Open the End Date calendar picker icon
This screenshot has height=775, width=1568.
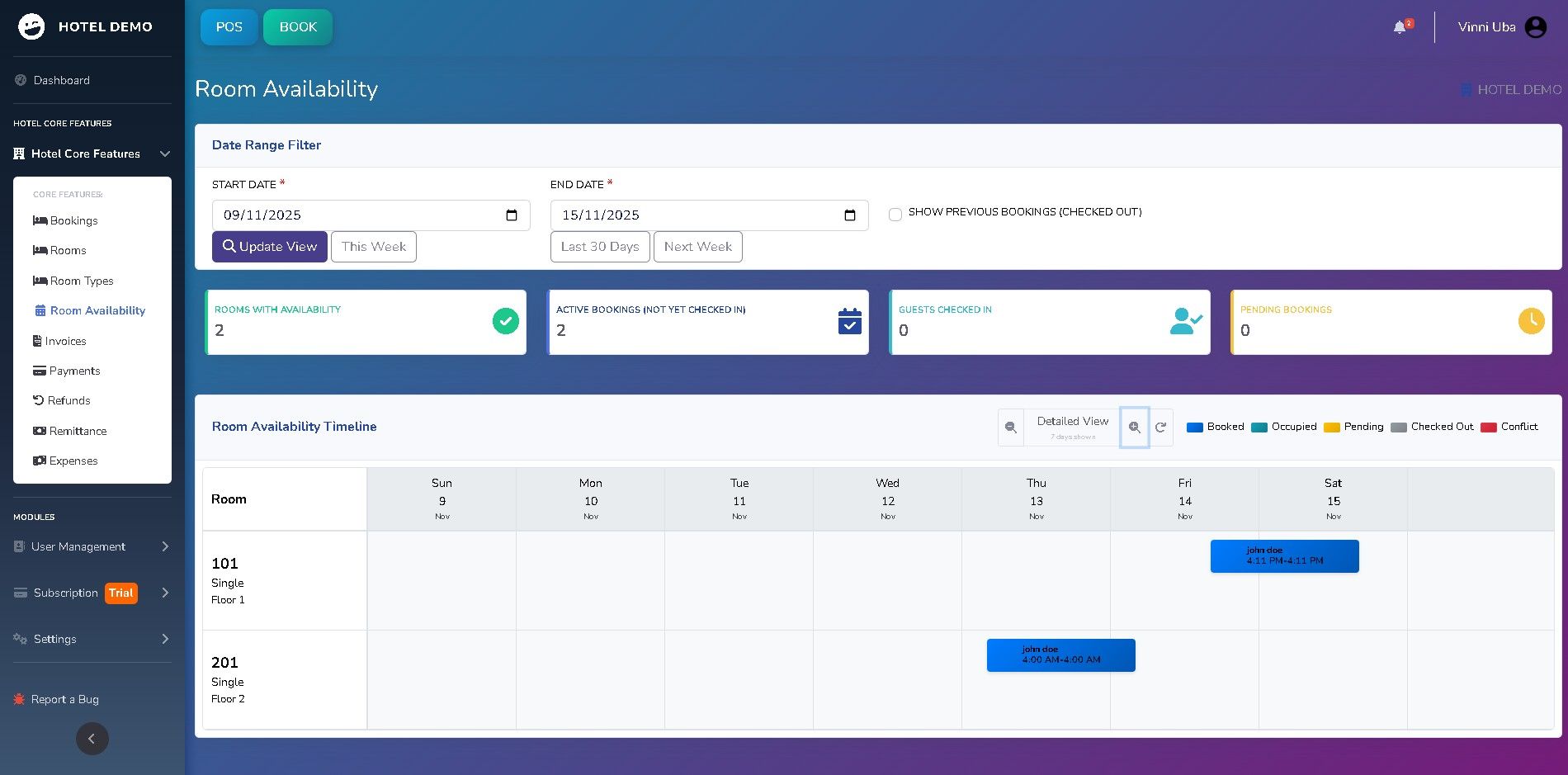click(x=850, y=215)
